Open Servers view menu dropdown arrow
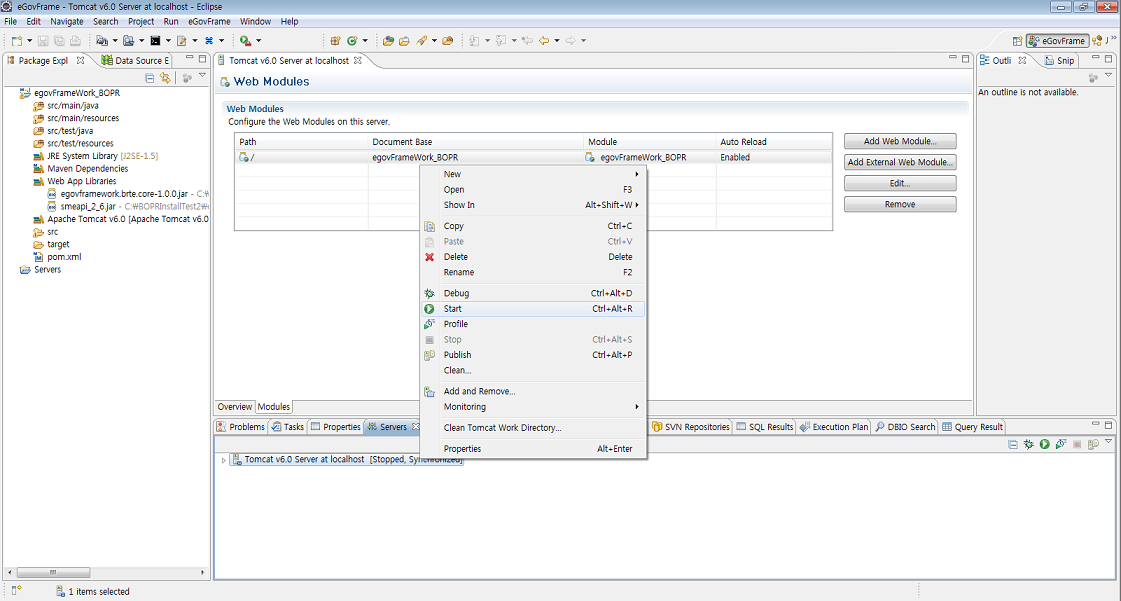Viewport: 1121px width, 601px height. tap(1108, 442)
